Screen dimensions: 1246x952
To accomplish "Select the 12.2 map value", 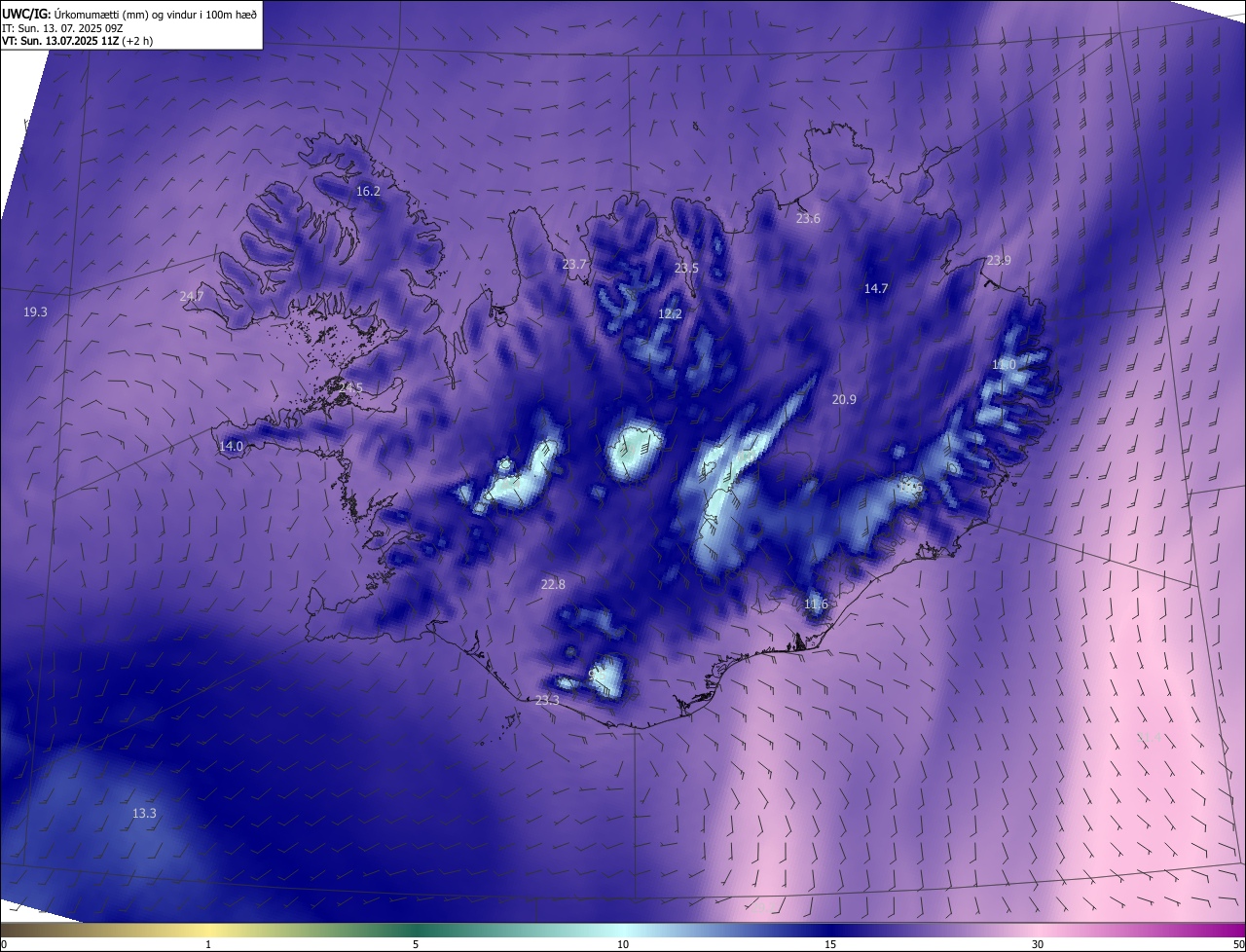I will pos(670,313).
